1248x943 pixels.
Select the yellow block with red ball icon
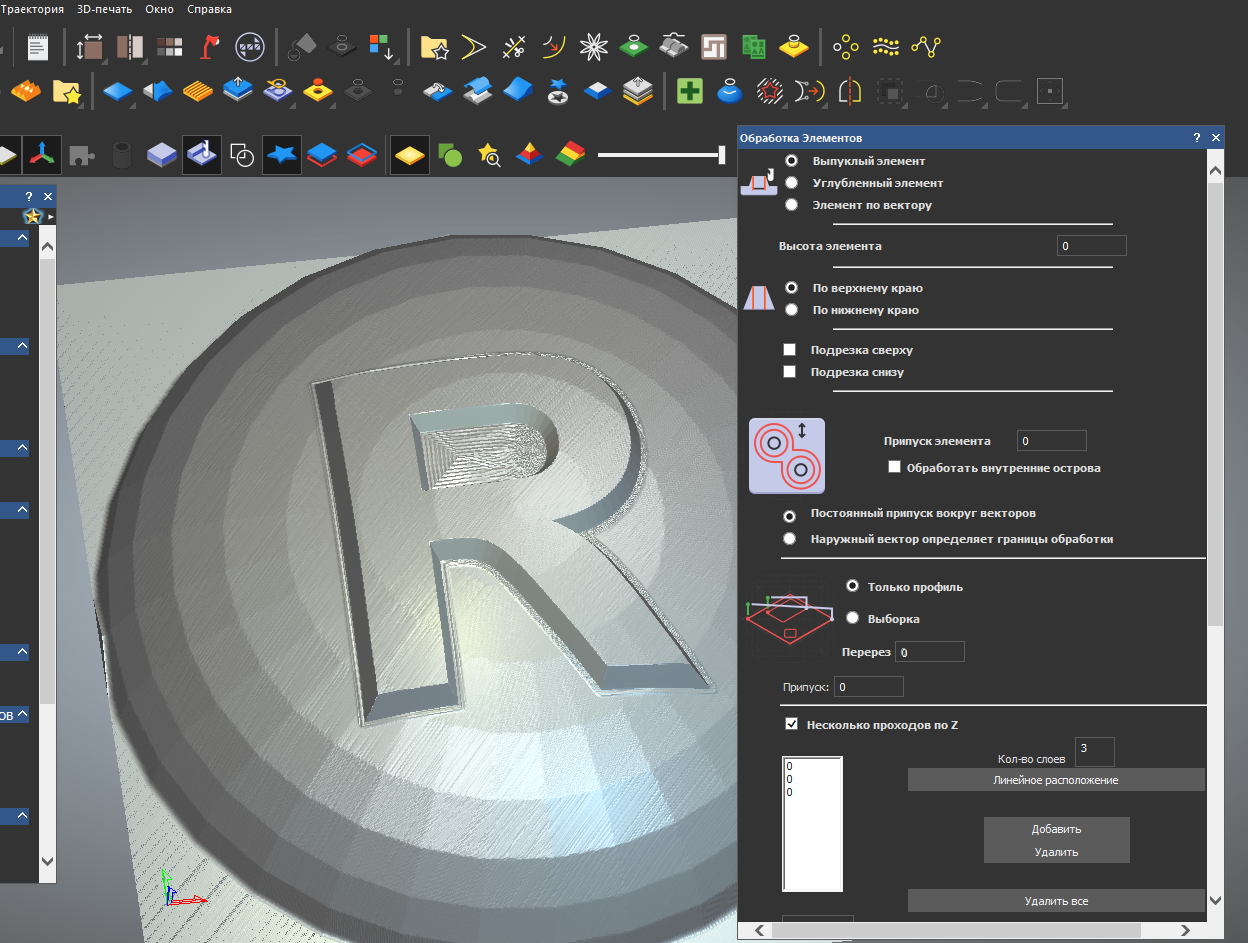tap(318, 92)
